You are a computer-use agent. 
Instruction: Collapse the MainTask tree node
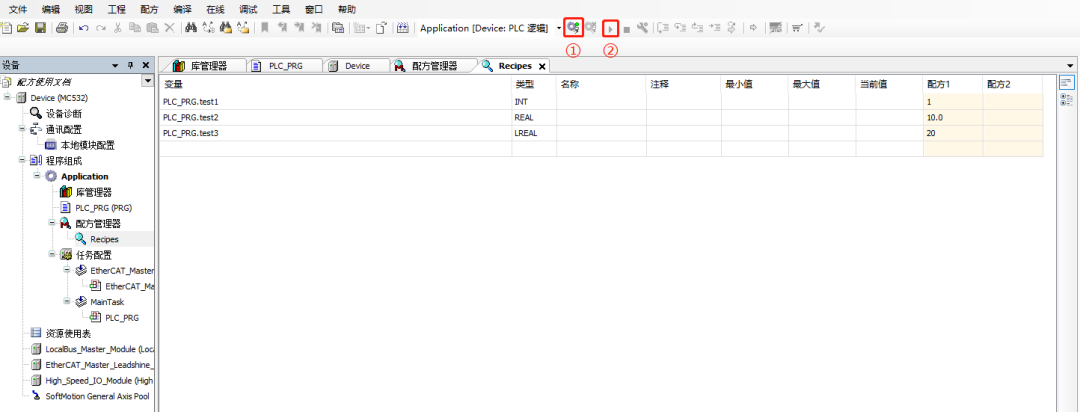[68, 301]
